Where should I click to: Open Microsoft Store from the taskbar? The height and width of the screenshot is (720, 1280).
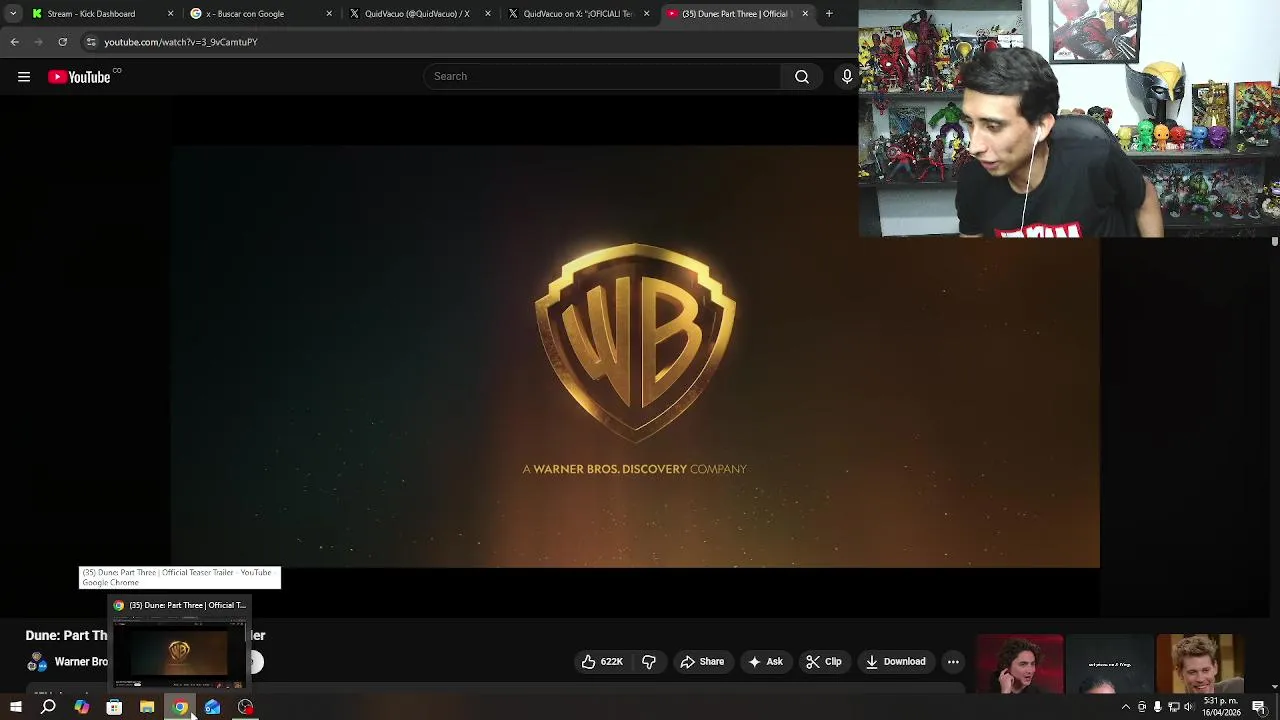[x=114, y=708]
